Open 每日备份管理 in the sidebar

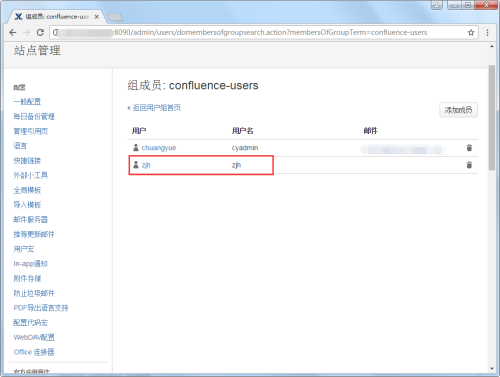point(34,116)
